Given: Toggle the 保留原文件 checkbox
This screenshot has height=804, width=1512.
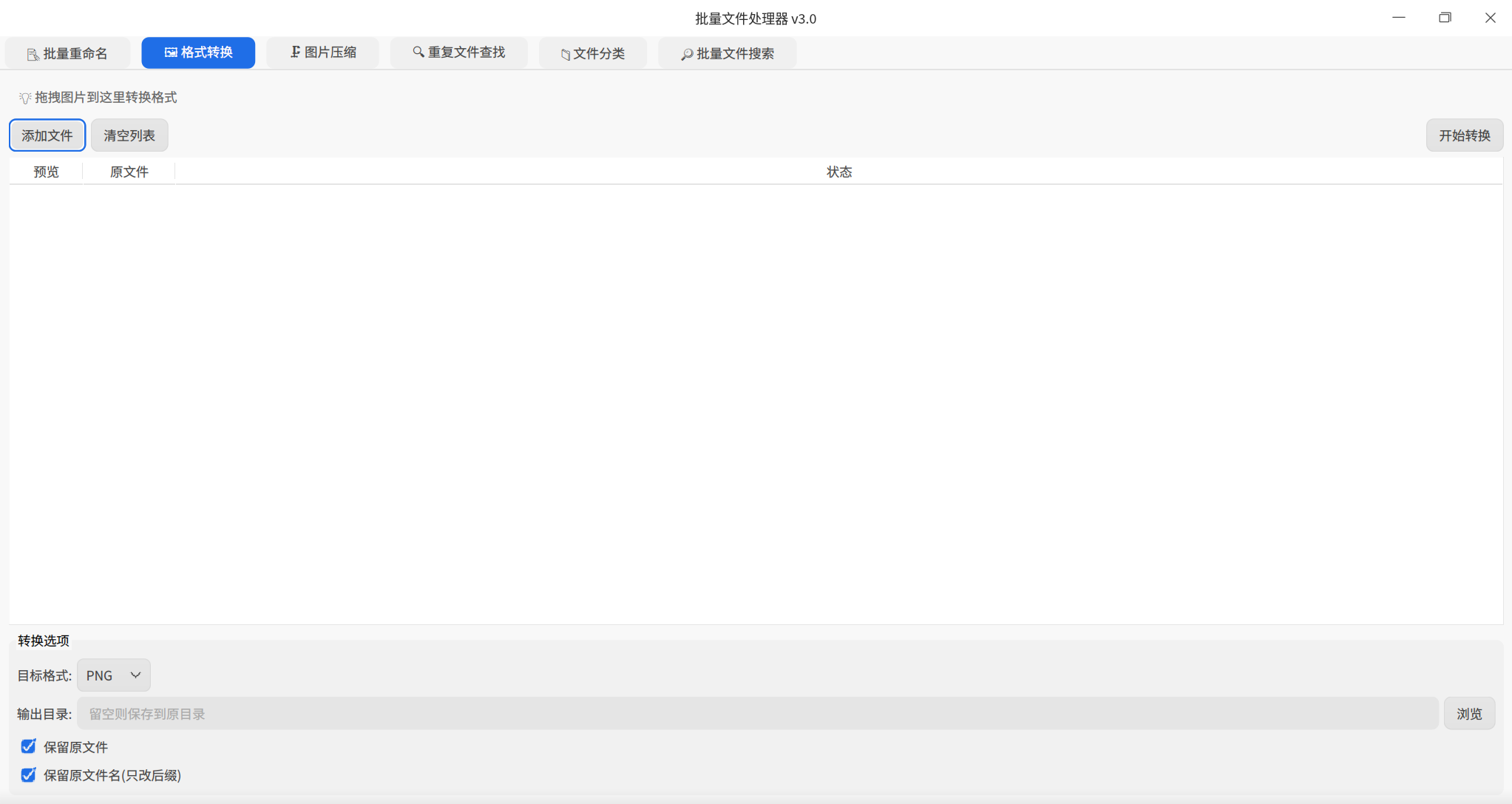Looking at the screenshot, I should click(28, 746).
